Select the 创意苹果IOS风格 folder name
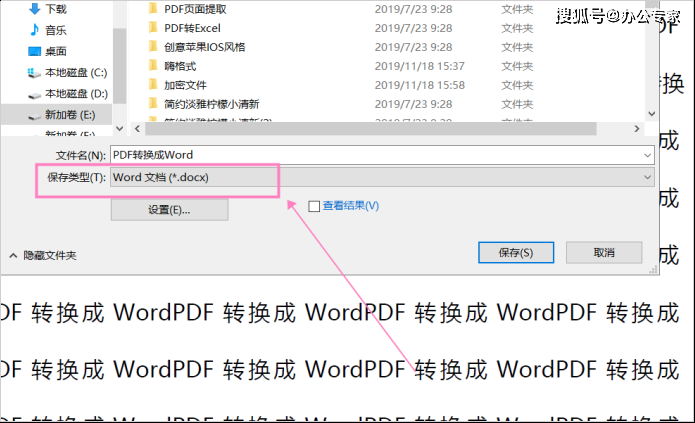Viewport: 695px width, 423px height. pyautogui.click(x=205, y=47)
